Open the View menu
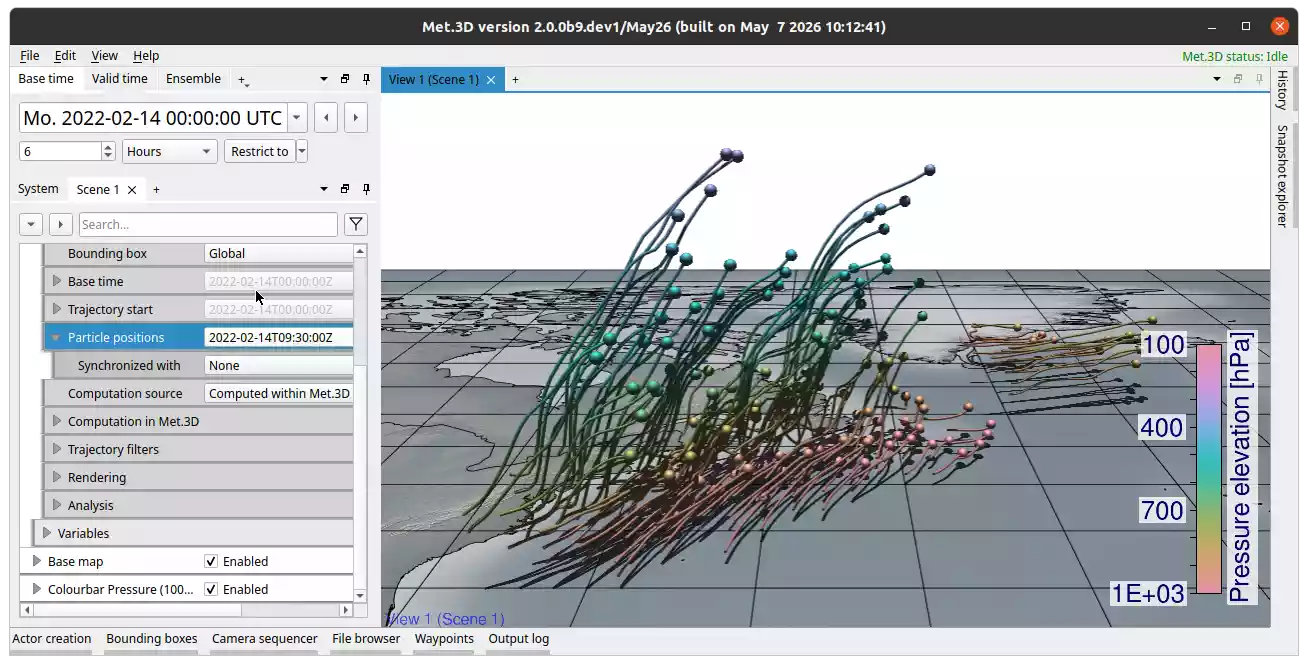 pos(104,56)
